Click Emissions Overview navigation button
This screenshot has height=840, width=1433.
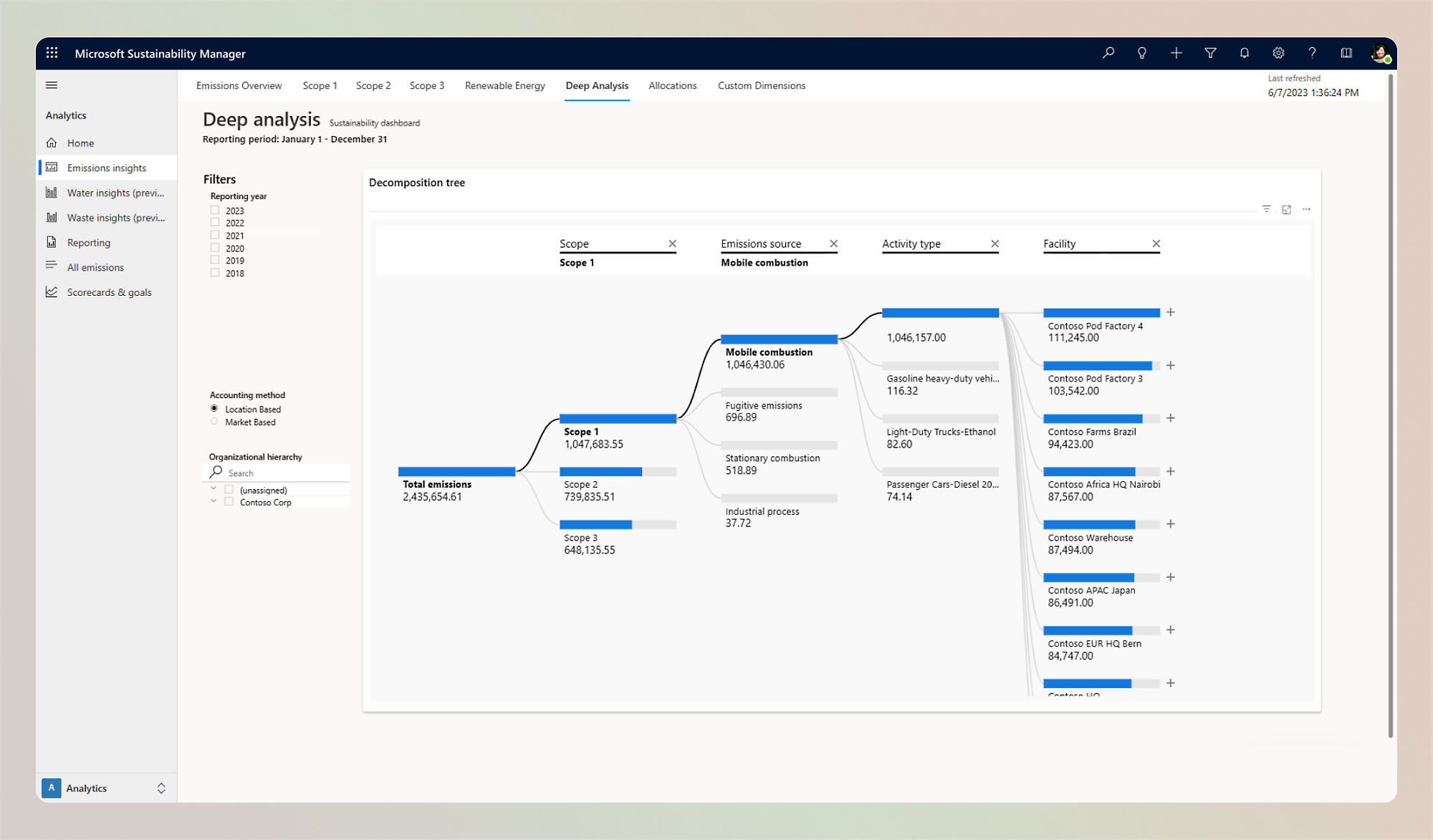point(238,85)
